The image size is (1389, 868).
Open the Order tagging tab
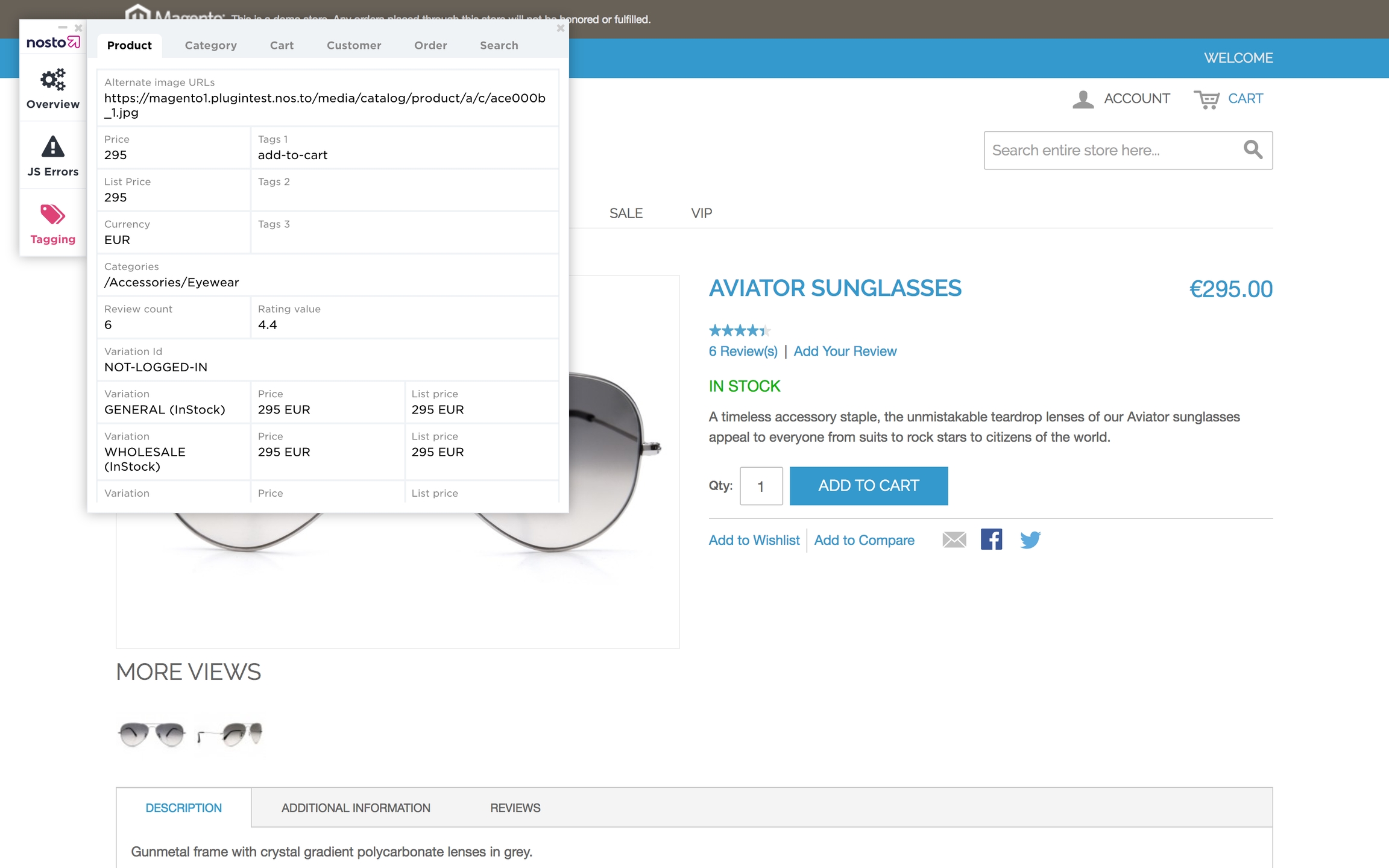coord(430,45)
